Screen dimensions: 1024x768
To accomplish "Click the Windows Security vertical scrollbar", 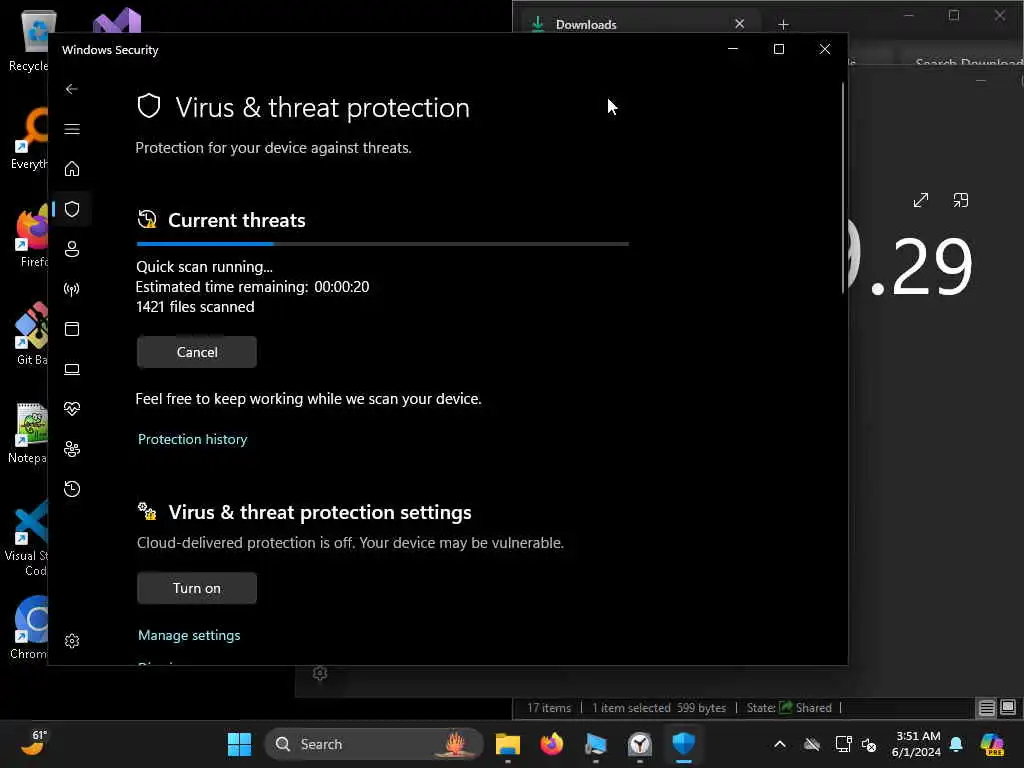I will tap(842, 188).
